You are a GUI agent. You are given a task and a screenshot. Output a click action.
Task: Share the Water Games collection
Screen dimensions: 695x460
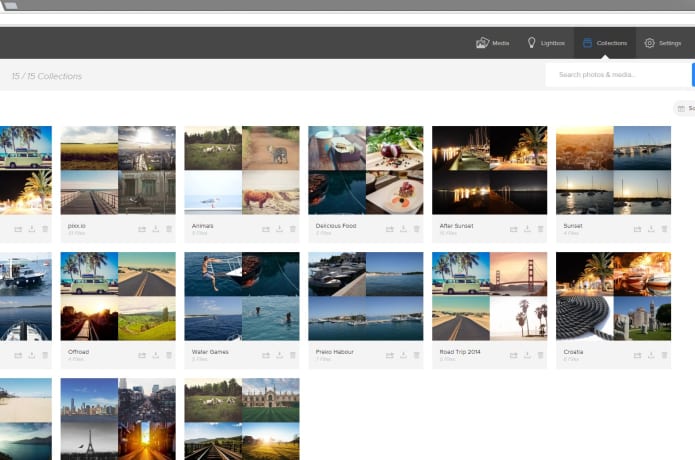click(266, 355)
